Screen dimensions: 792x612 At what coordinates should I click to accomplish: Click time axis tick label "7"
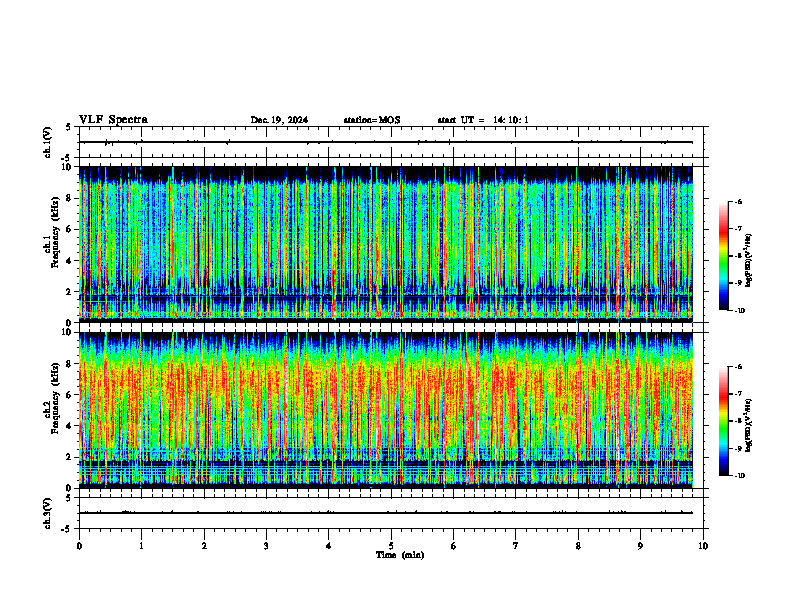click(516, 546)
